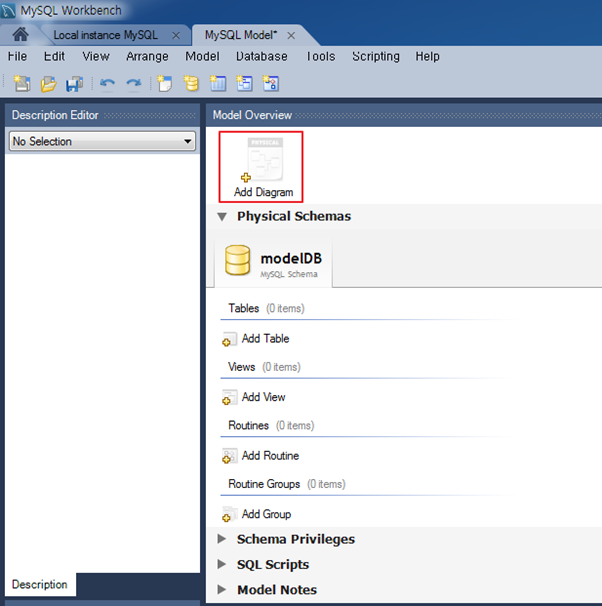Save the model with the floppy disk icon

pyautogui.click(x=74, y=83)
